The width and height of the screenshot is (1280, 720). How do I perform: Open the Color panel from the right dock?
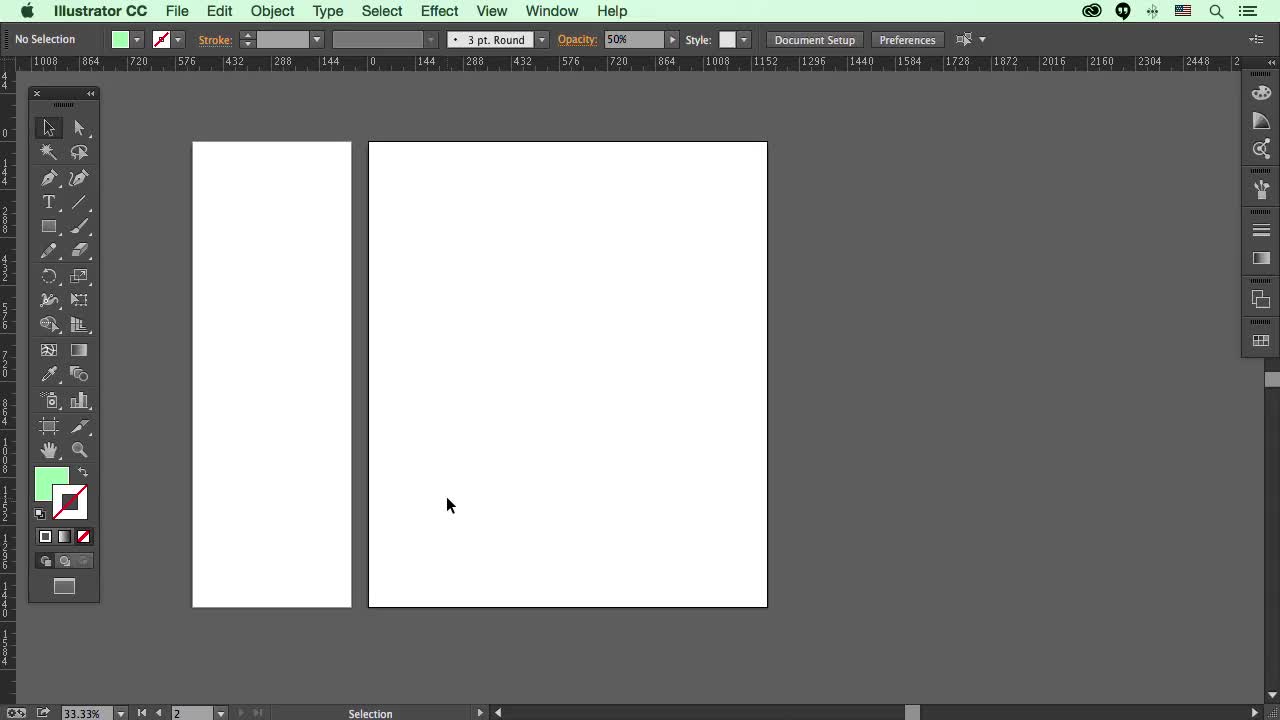(1261, 92)
